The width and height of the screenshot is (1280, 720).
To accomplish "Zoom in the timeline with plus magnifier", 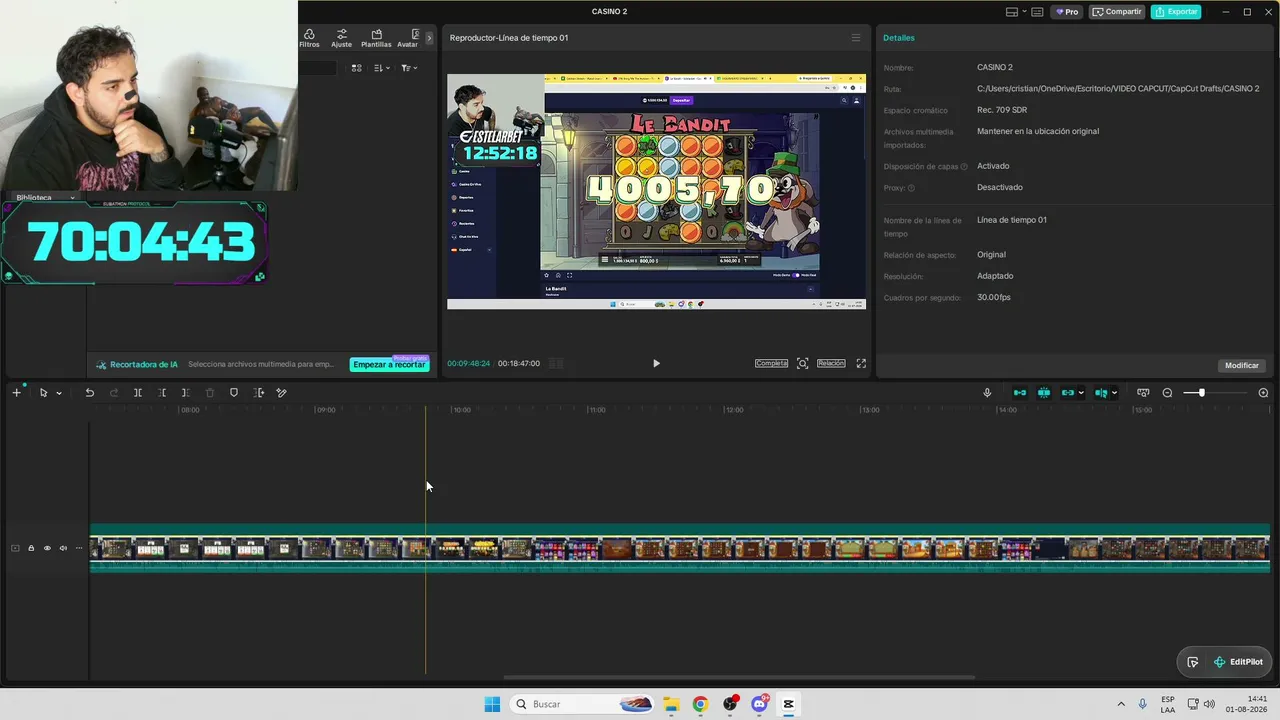I will point(1263,393).
